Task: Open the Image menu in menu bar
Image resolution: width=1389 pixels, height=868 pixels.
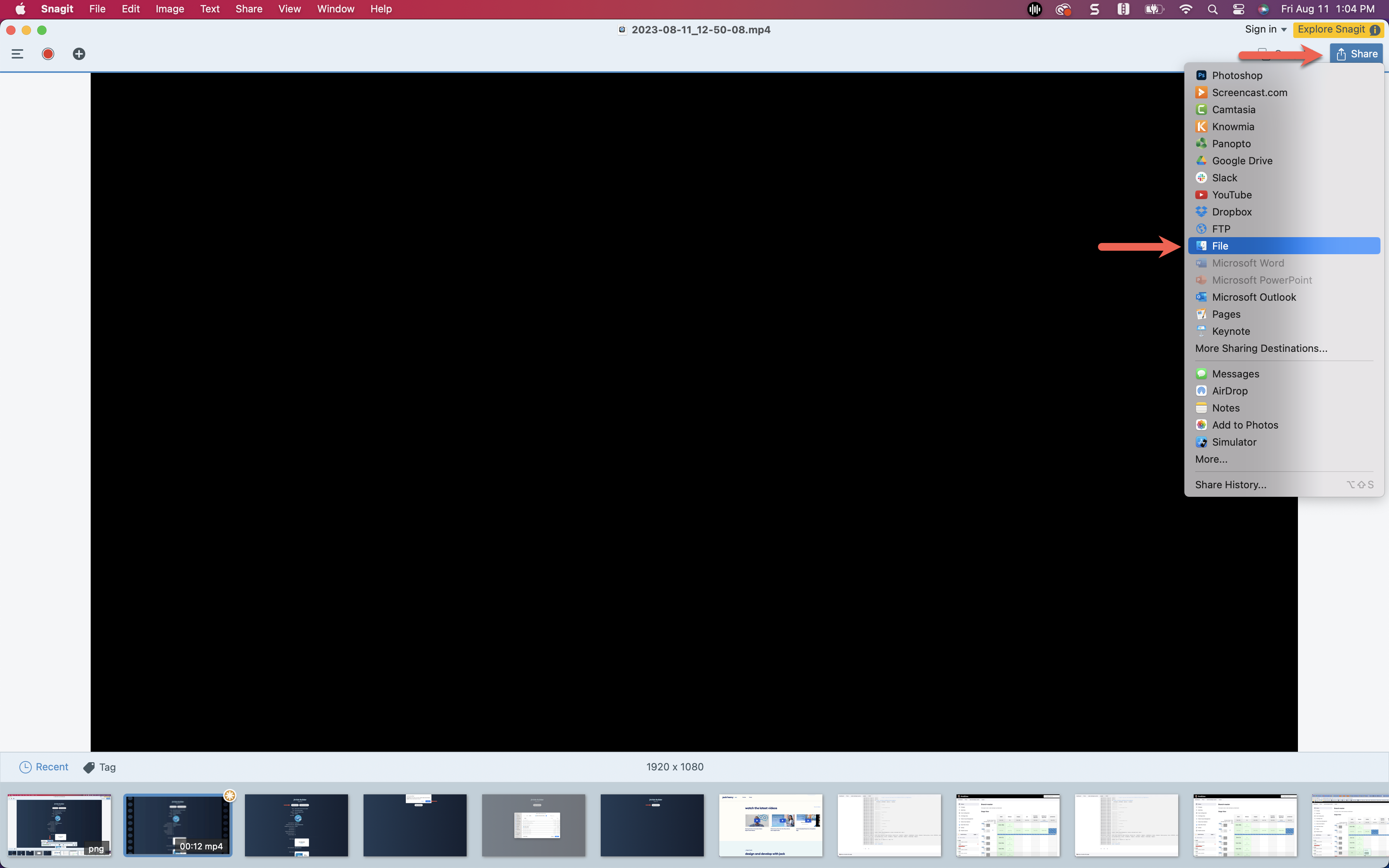Action: (169, 9)
